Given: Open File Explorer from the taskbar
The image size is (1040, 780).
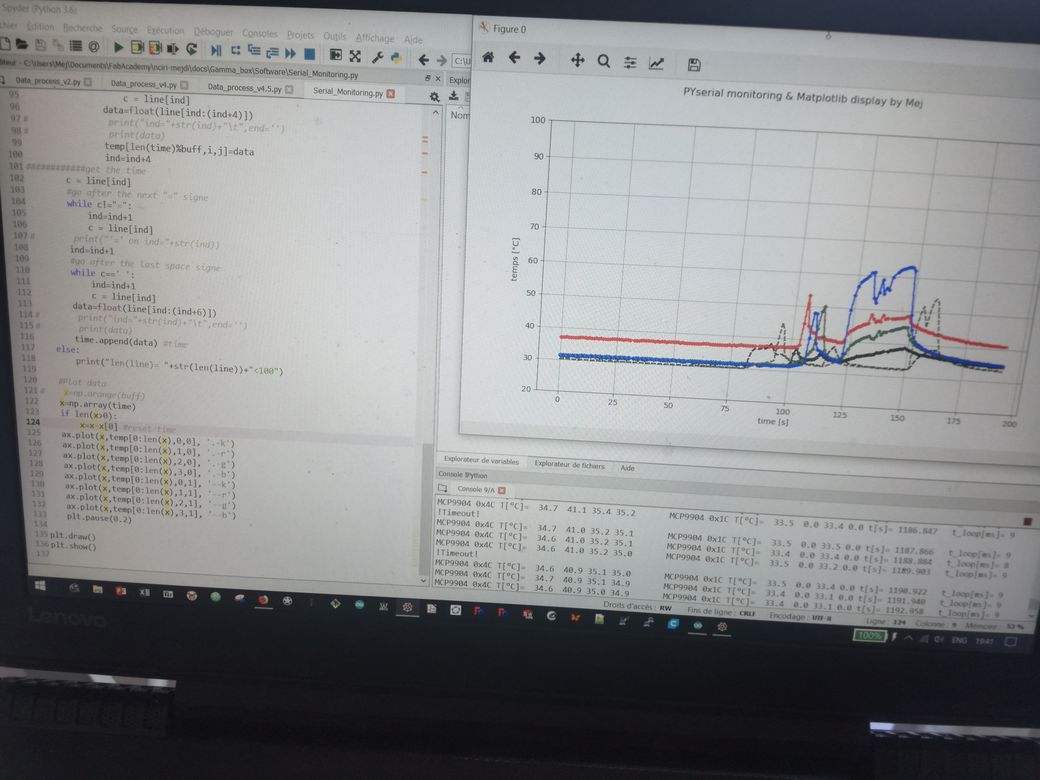Looking at the screenshot, I should 98,589.
